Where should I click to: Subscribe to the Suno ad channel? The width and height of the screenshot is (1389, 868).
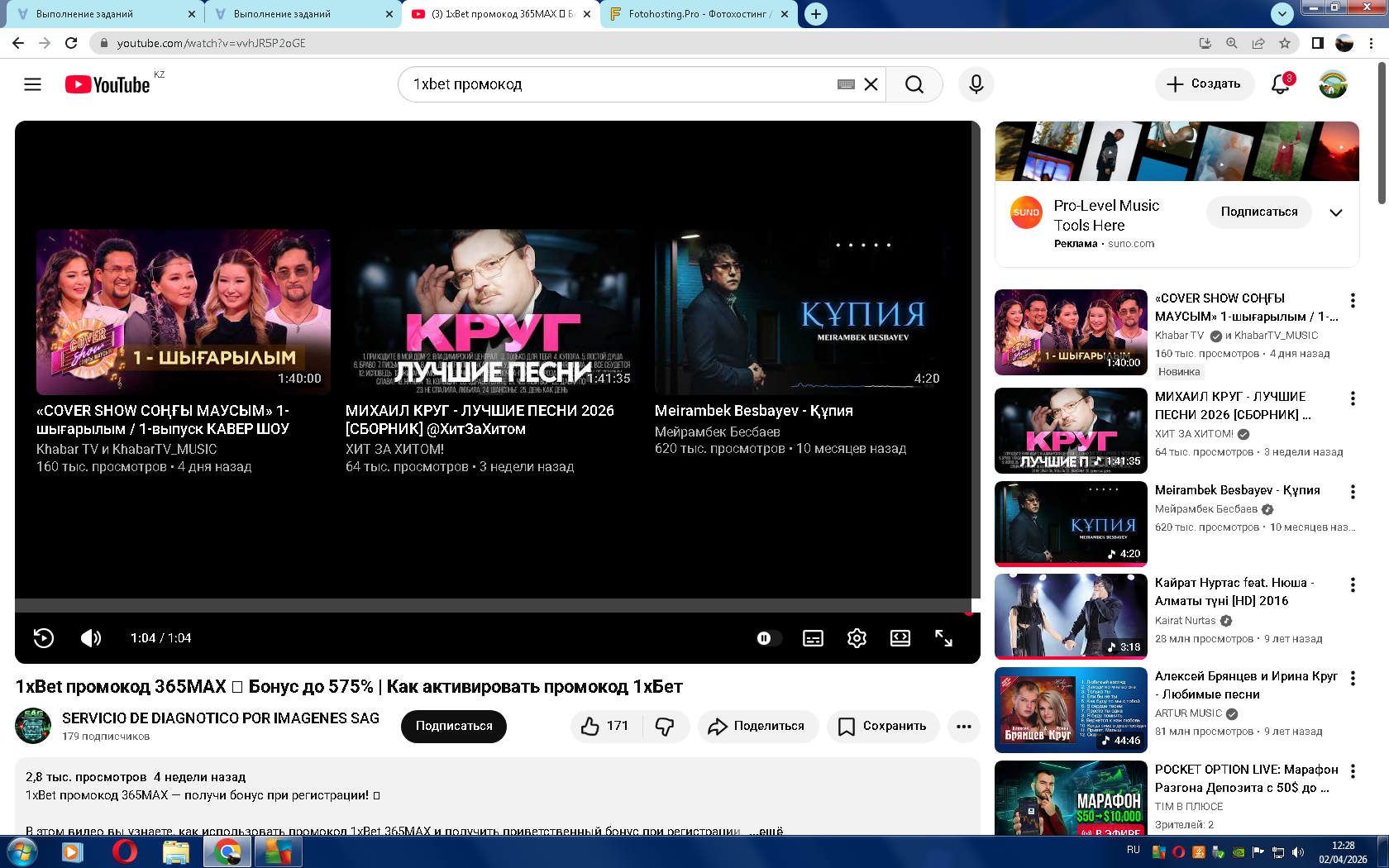click(x=1259, y=212)
